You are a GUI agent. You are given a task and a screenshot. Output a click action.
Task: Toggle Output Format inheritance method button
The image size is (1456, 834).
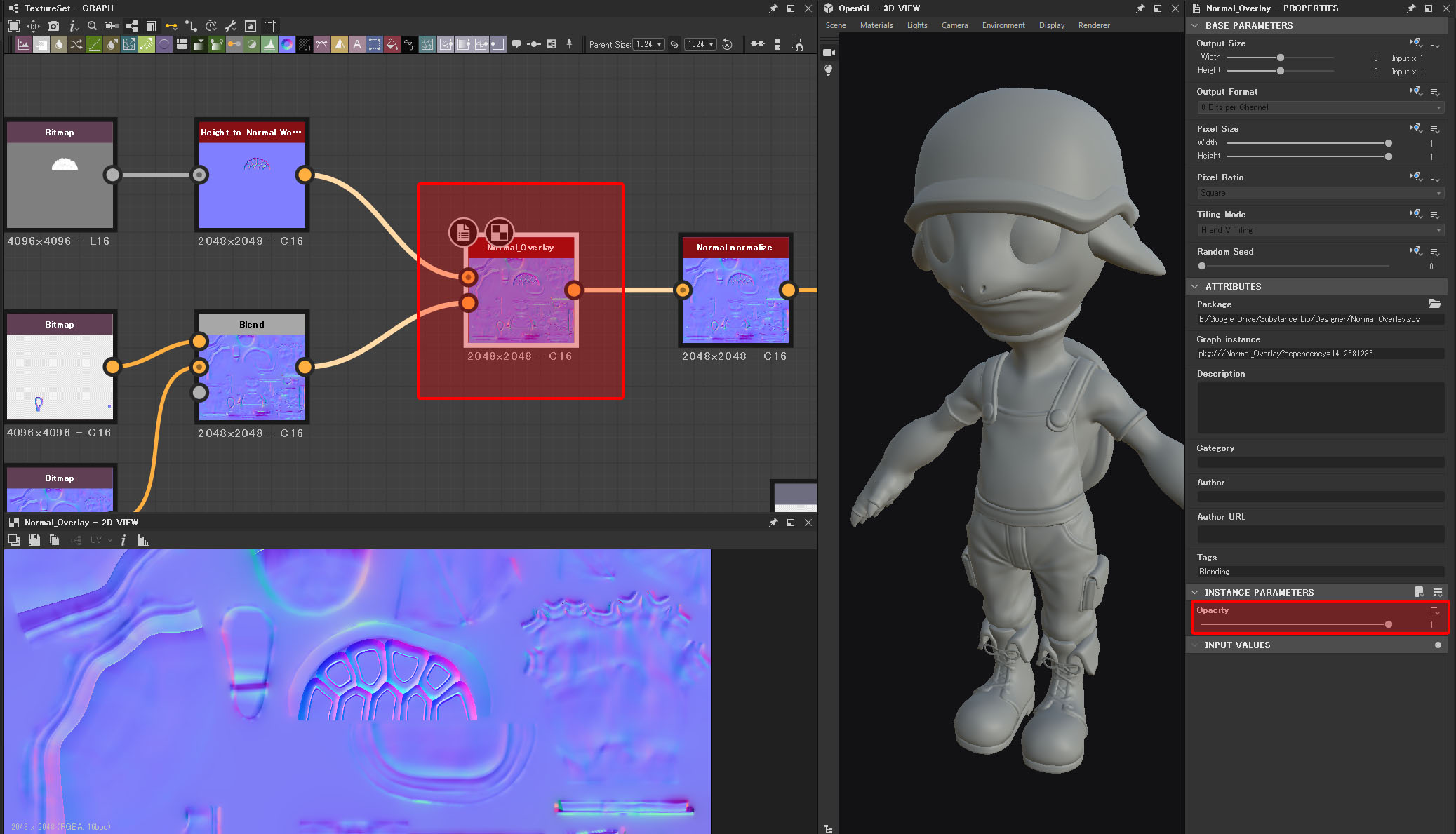(1416, 91)
